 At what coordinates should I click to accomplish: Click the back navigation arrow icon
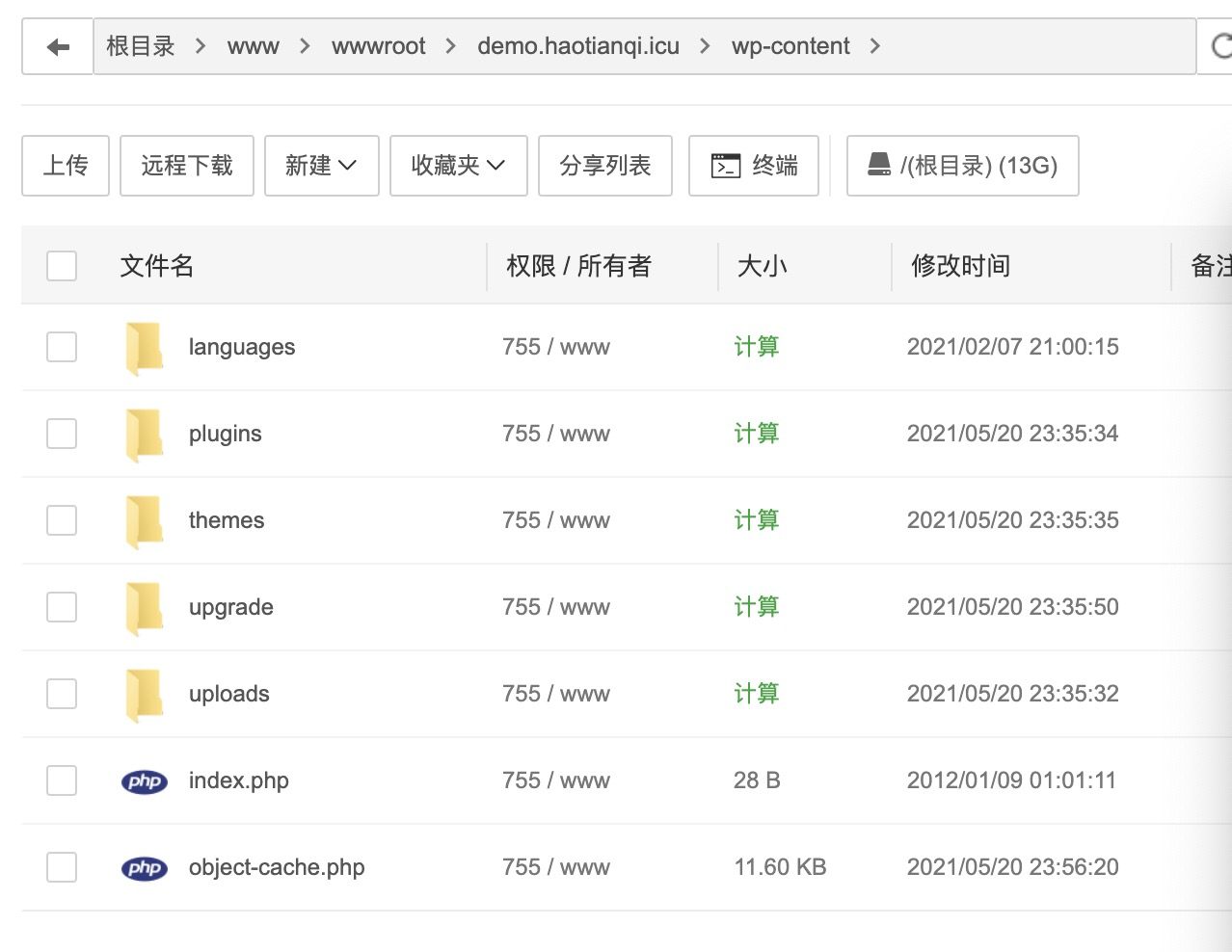[57, 45]
